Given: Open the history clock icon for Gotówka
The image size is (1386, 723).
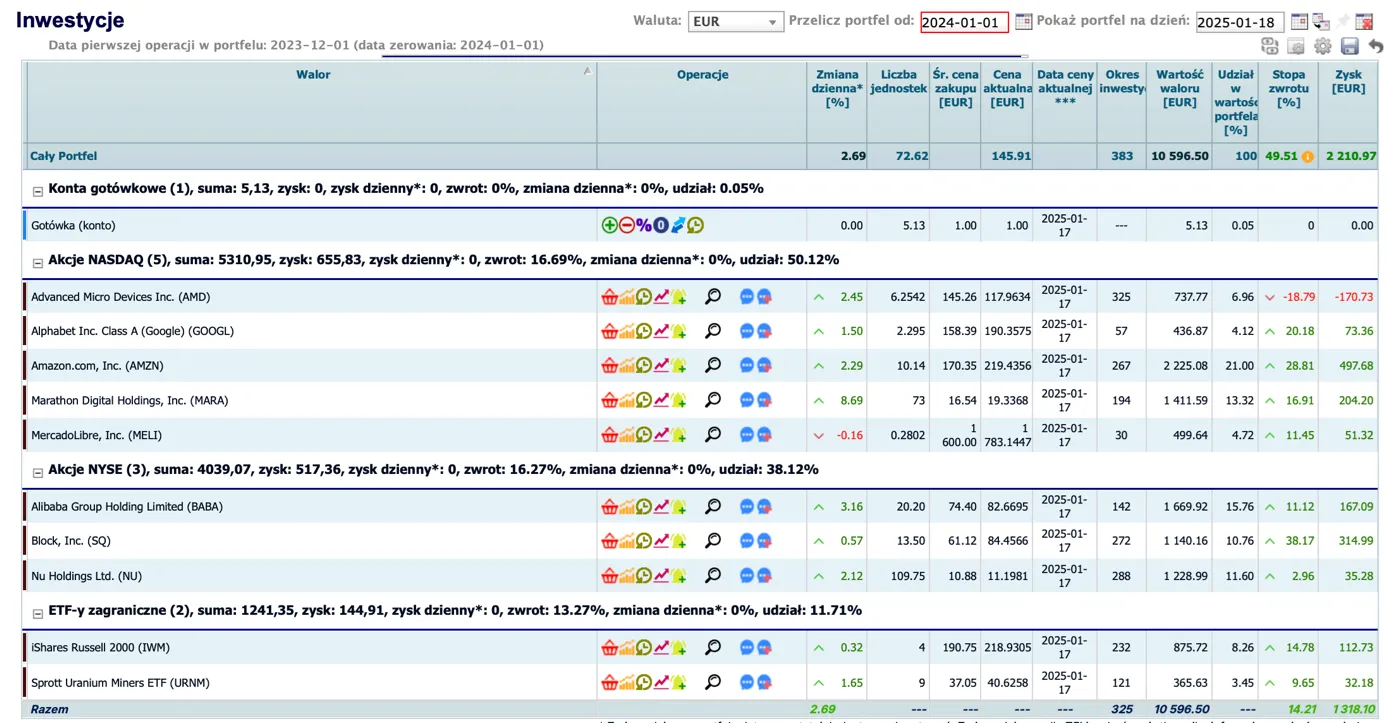Looking at the screenshot, I should click(695, 225).
